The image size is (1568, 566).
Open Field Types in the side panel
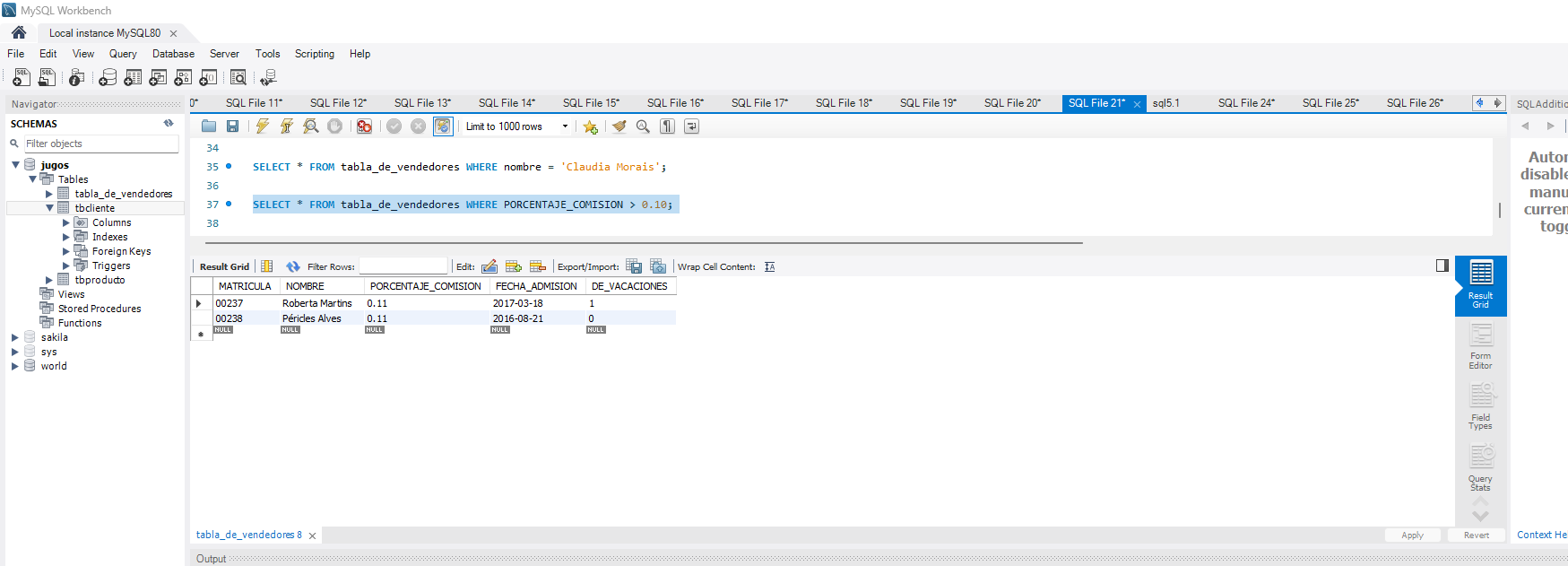(1480, 407)
